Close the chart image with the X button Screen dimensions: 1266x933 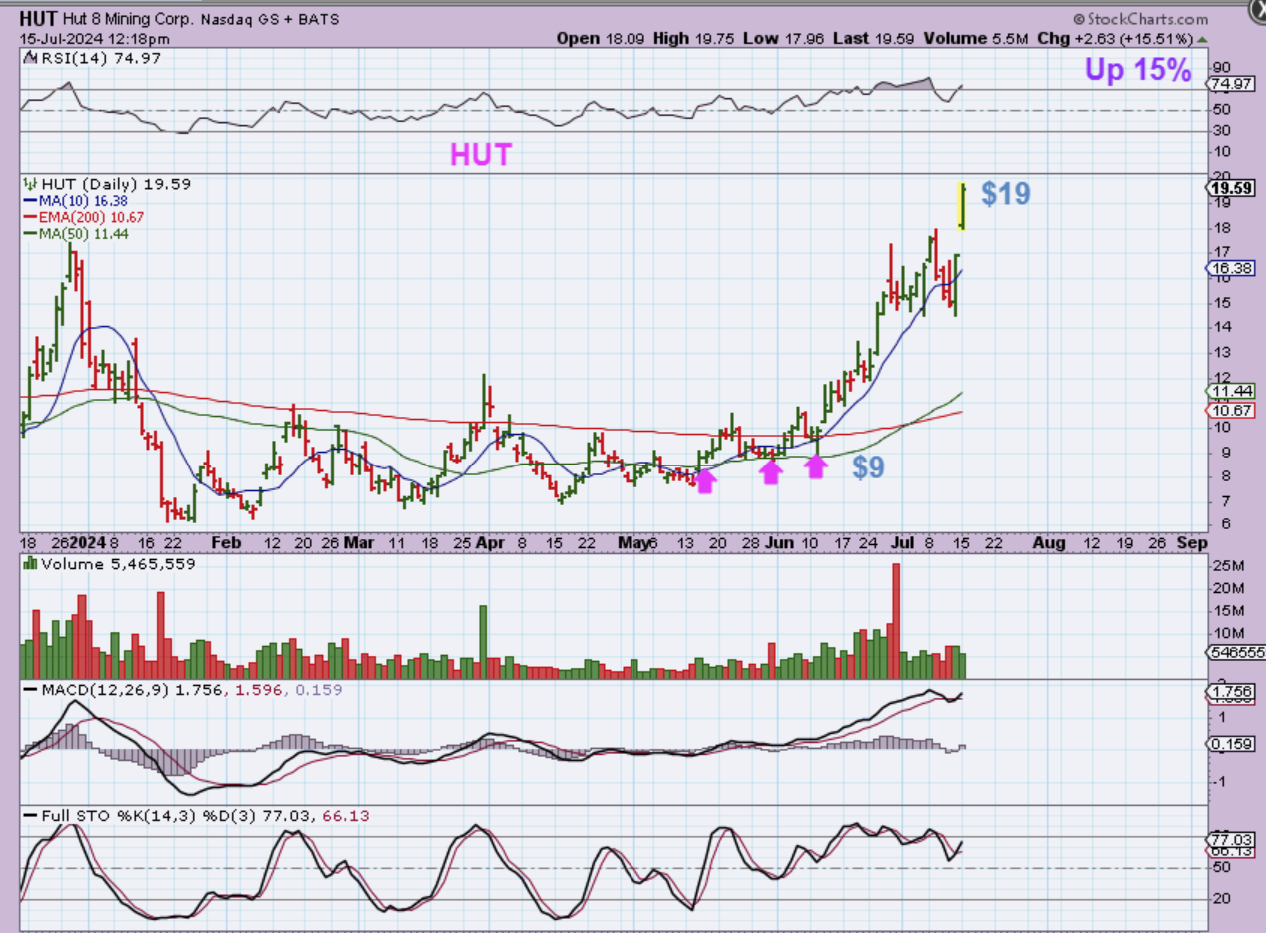pos(1257,10)
